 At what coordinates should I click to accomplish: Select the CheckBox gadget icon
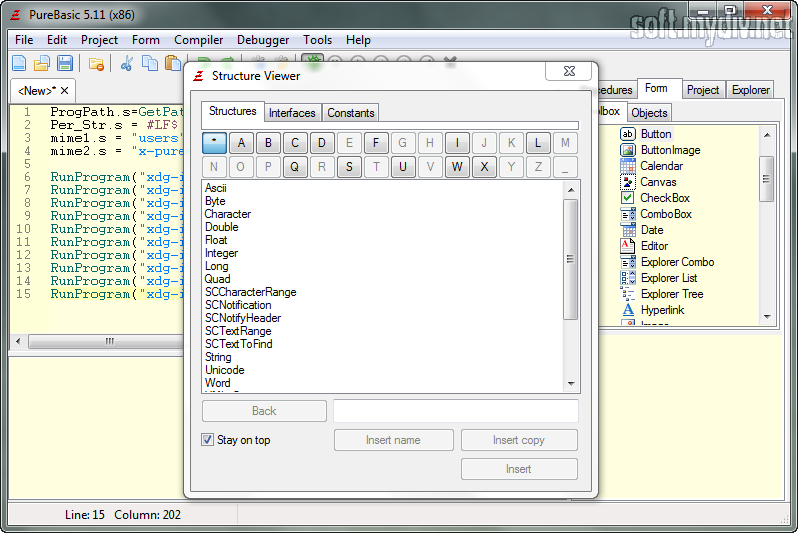point(628,198)
